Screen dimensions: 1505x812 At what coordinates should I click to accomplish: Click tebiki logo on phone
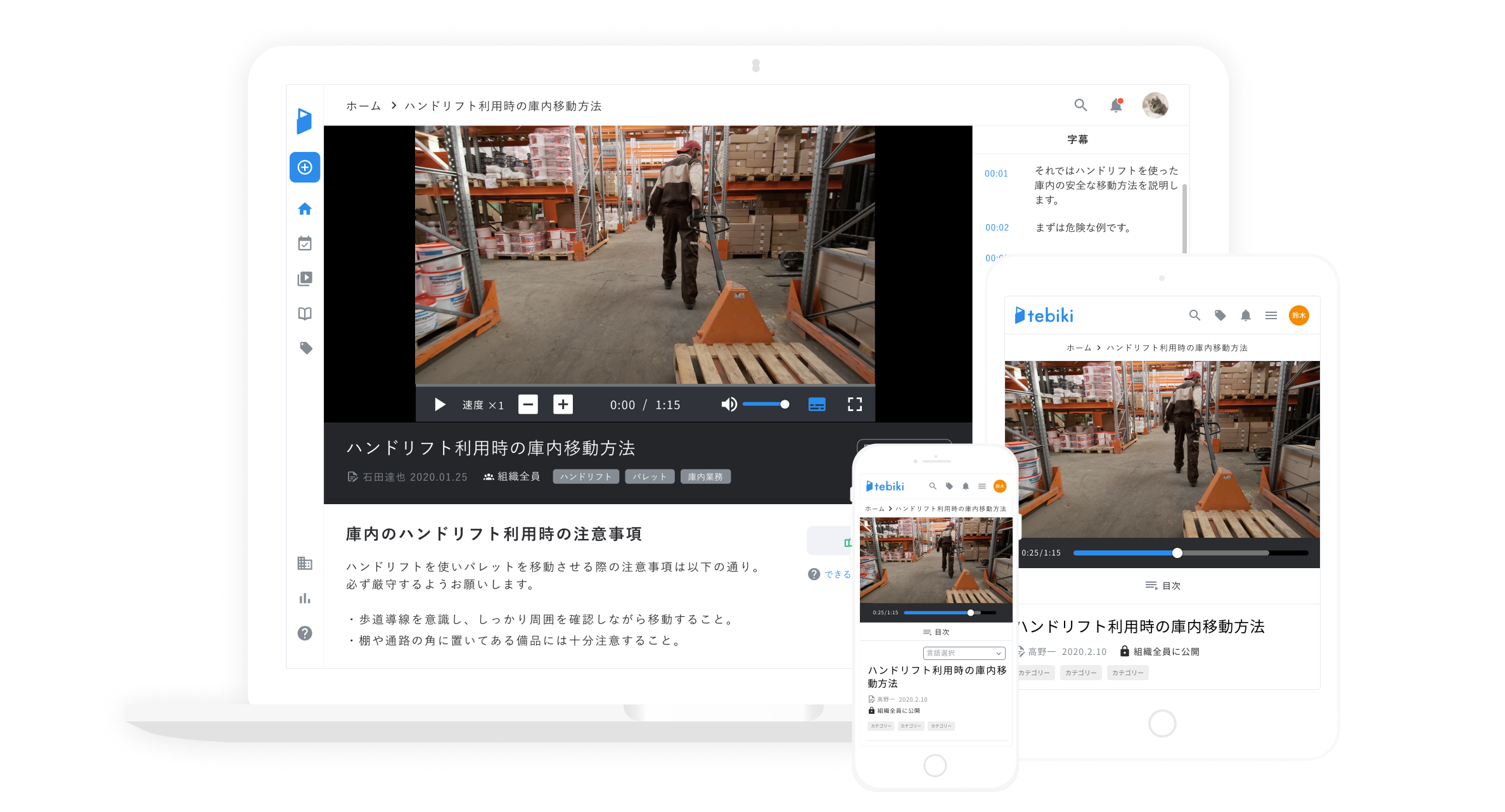(x=885, y=486)
